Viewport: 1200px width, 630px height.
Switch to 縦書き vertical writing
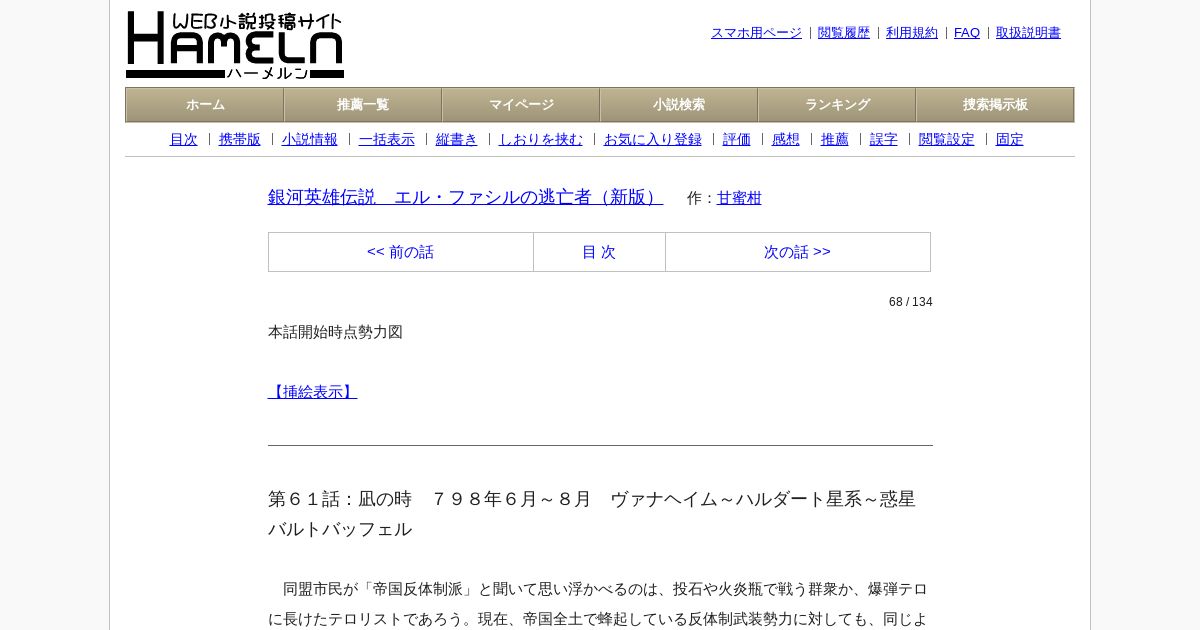click(x=457, y=139)
